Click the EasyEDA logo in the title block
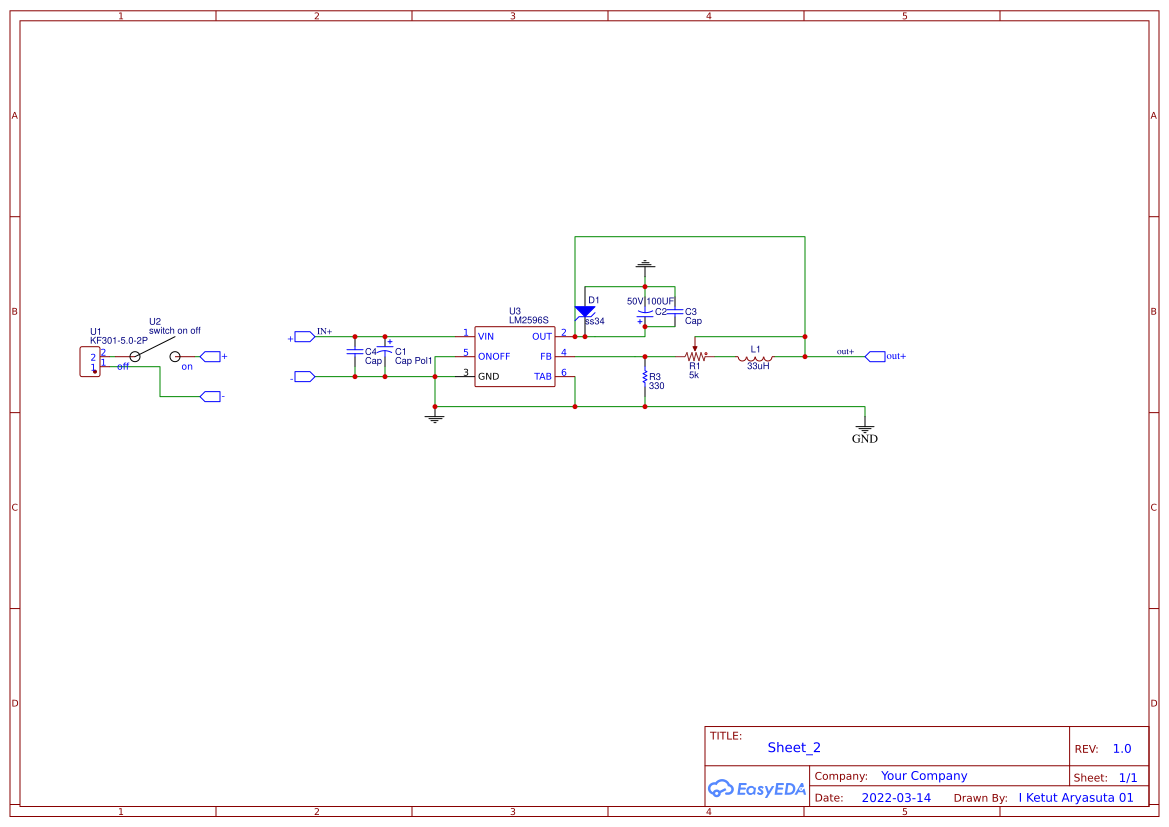The height and width of the screenshot is (827, 1169). (x=757, y=789)
